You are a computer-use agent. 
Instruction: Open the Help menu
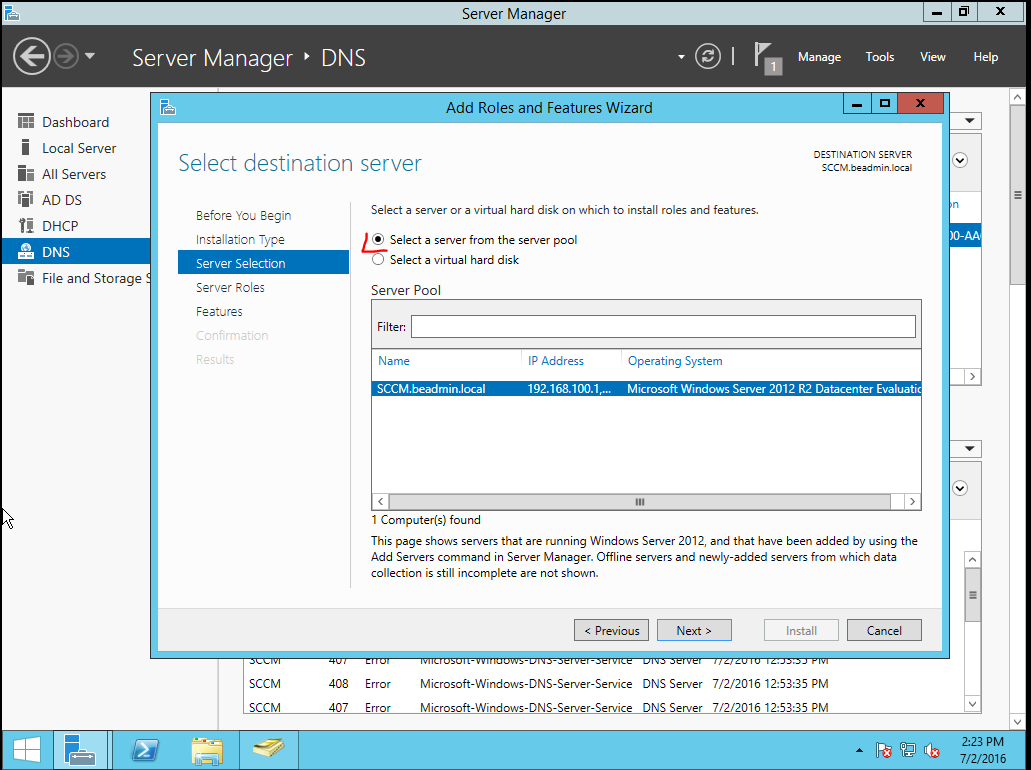tap(986, 57)
